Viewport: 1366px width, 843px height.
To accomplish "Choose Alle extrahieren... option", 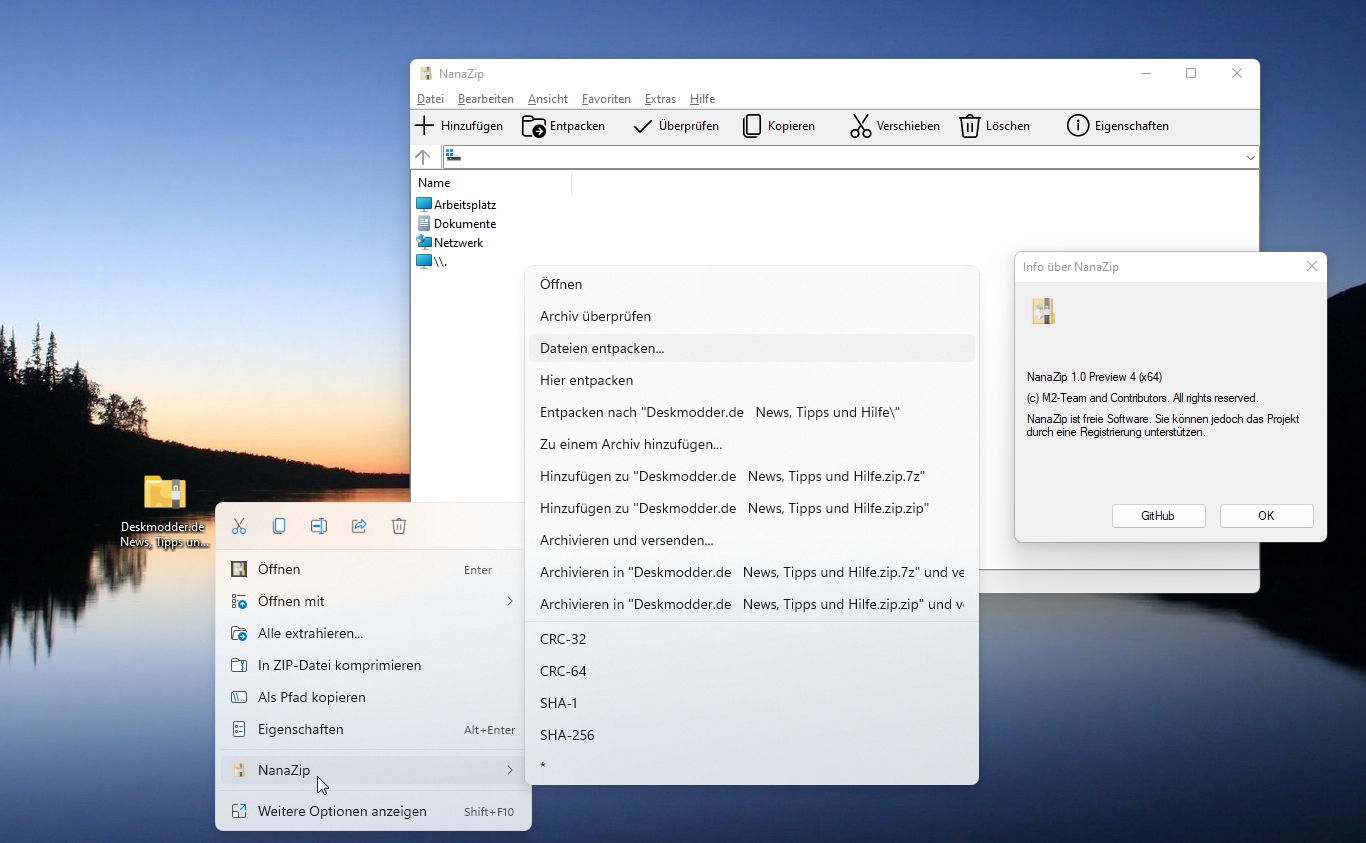I will coord(373,633).
